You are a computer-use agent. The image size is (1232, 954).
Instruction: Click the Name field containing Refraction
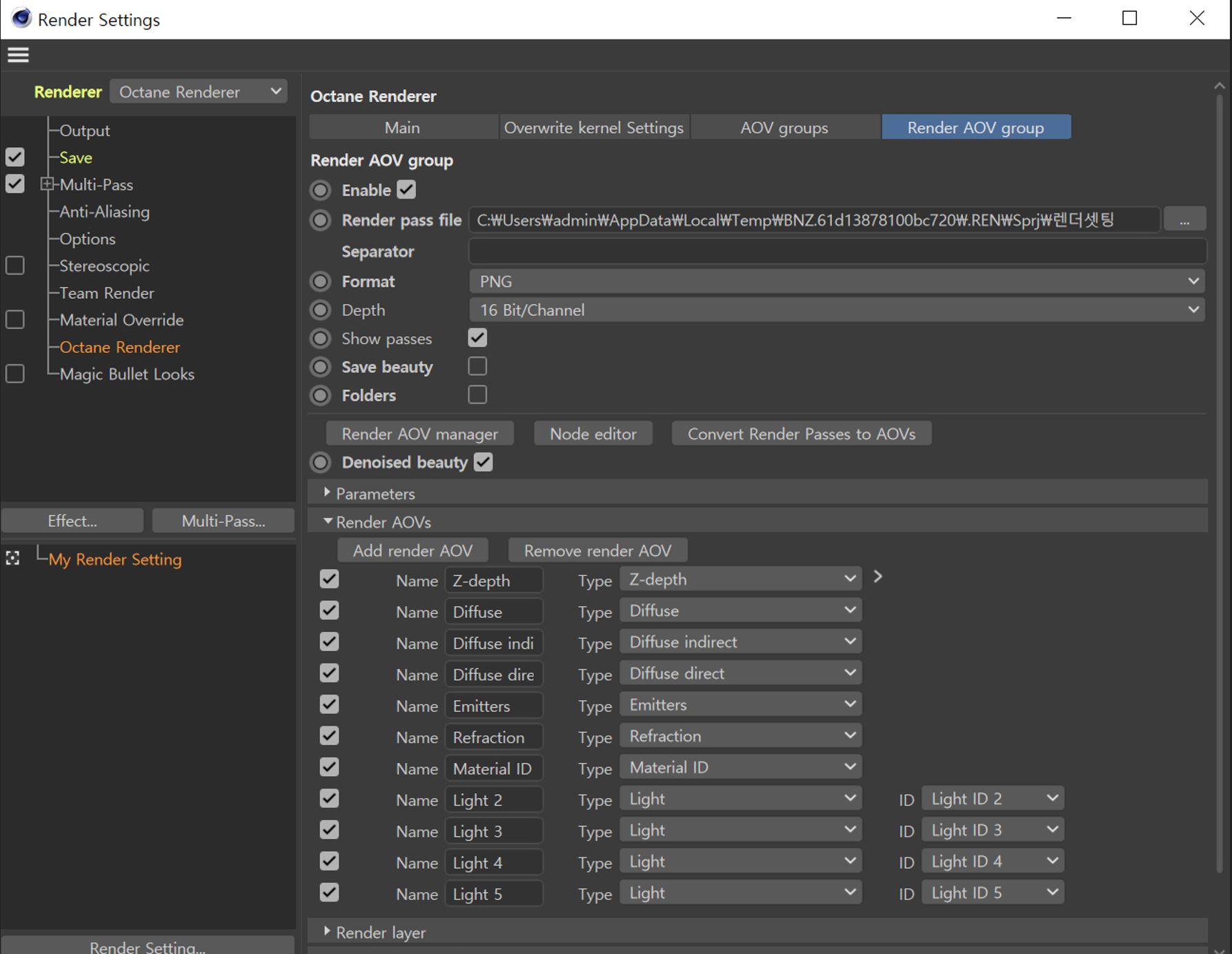click(x=494, y=737)
